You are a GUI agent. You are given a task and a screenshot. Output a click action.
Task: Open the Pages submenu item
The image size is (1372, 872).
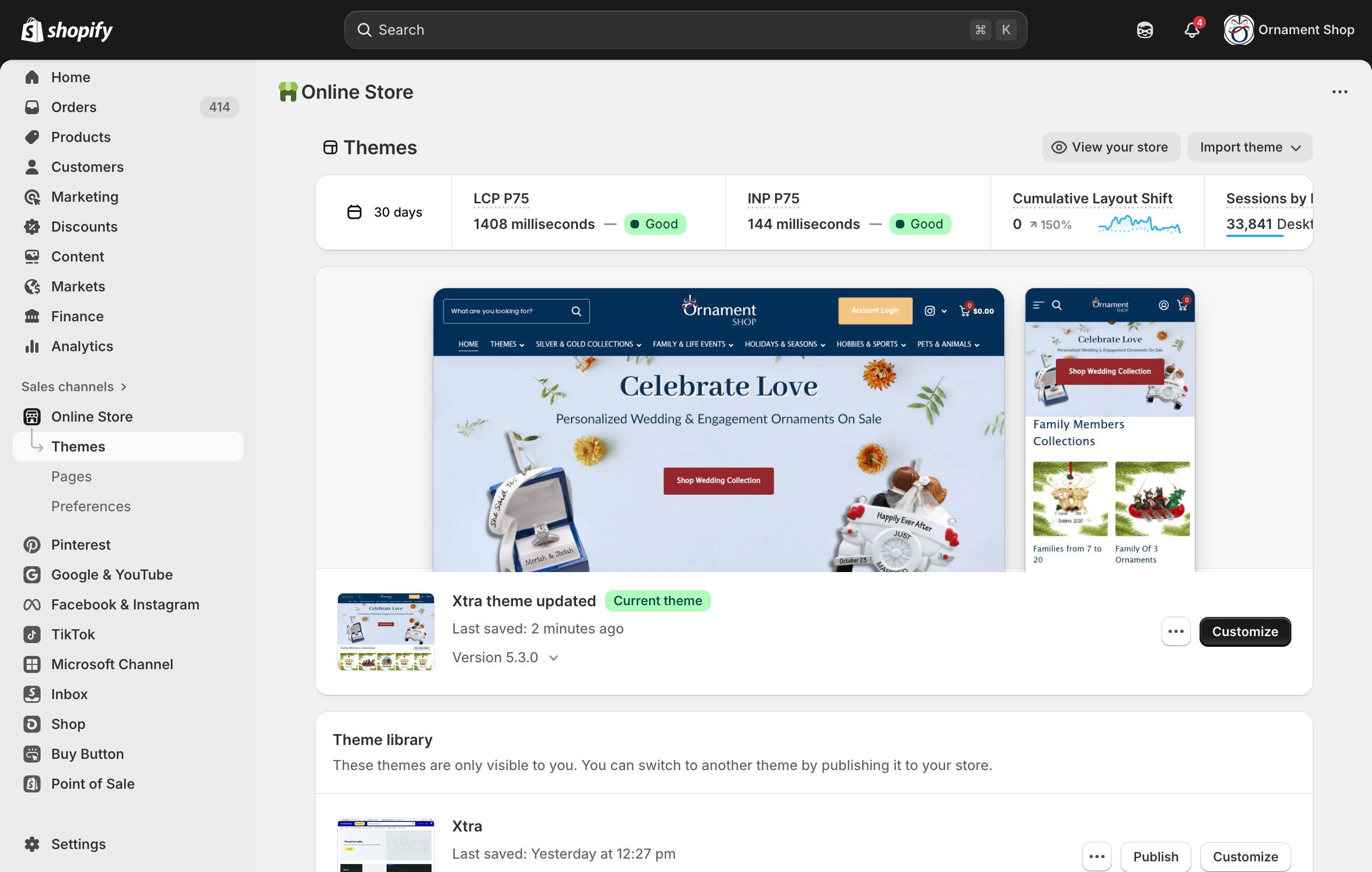[x=71, y=476]
